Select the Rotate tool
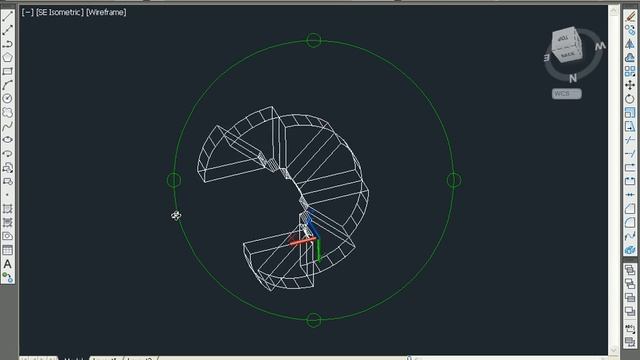 pos(630,98)
